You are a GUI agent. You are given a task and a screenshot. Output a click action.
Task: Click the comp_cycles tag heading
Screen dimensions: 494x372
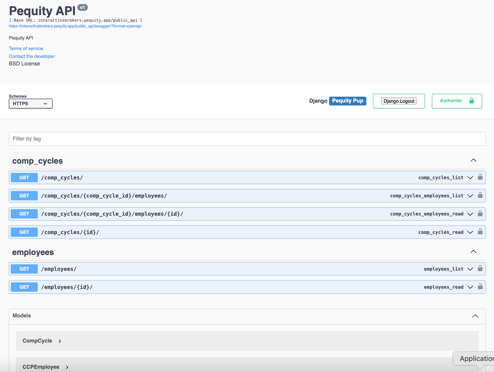click(37, 161)
